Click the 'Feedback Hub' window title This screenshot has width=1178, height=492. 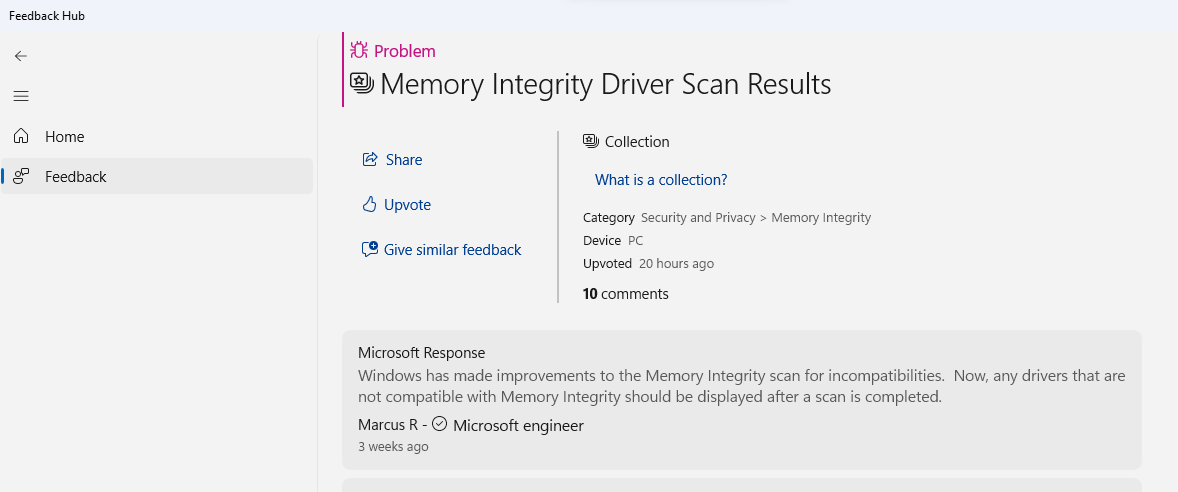(47, 16)
